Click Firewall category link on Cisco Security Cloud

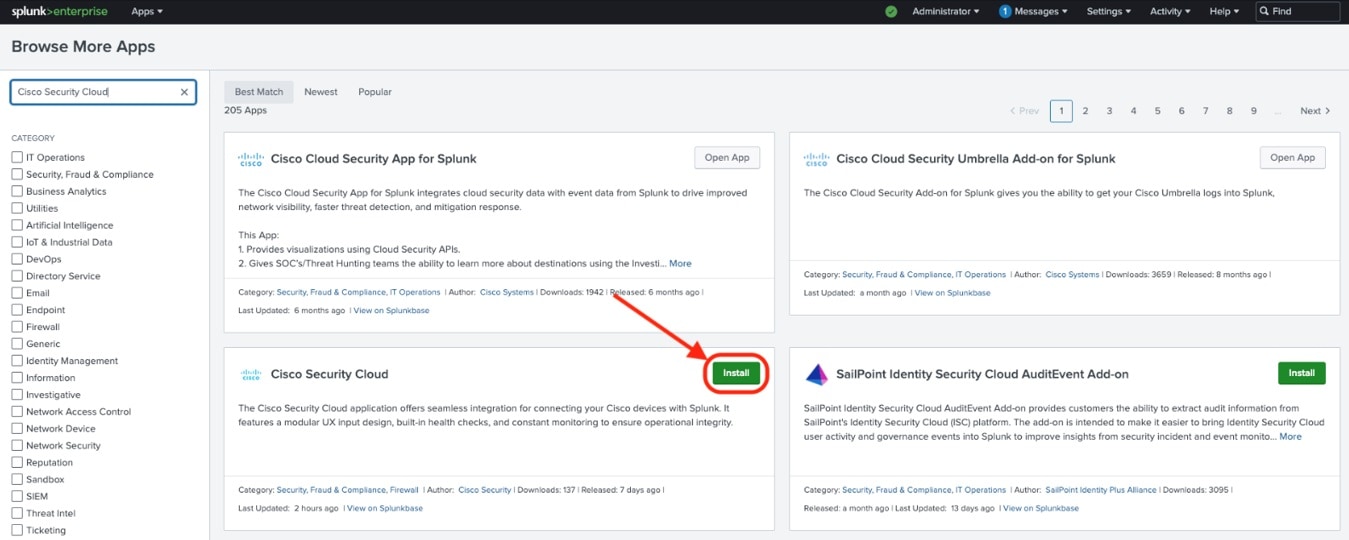[404, 490]
